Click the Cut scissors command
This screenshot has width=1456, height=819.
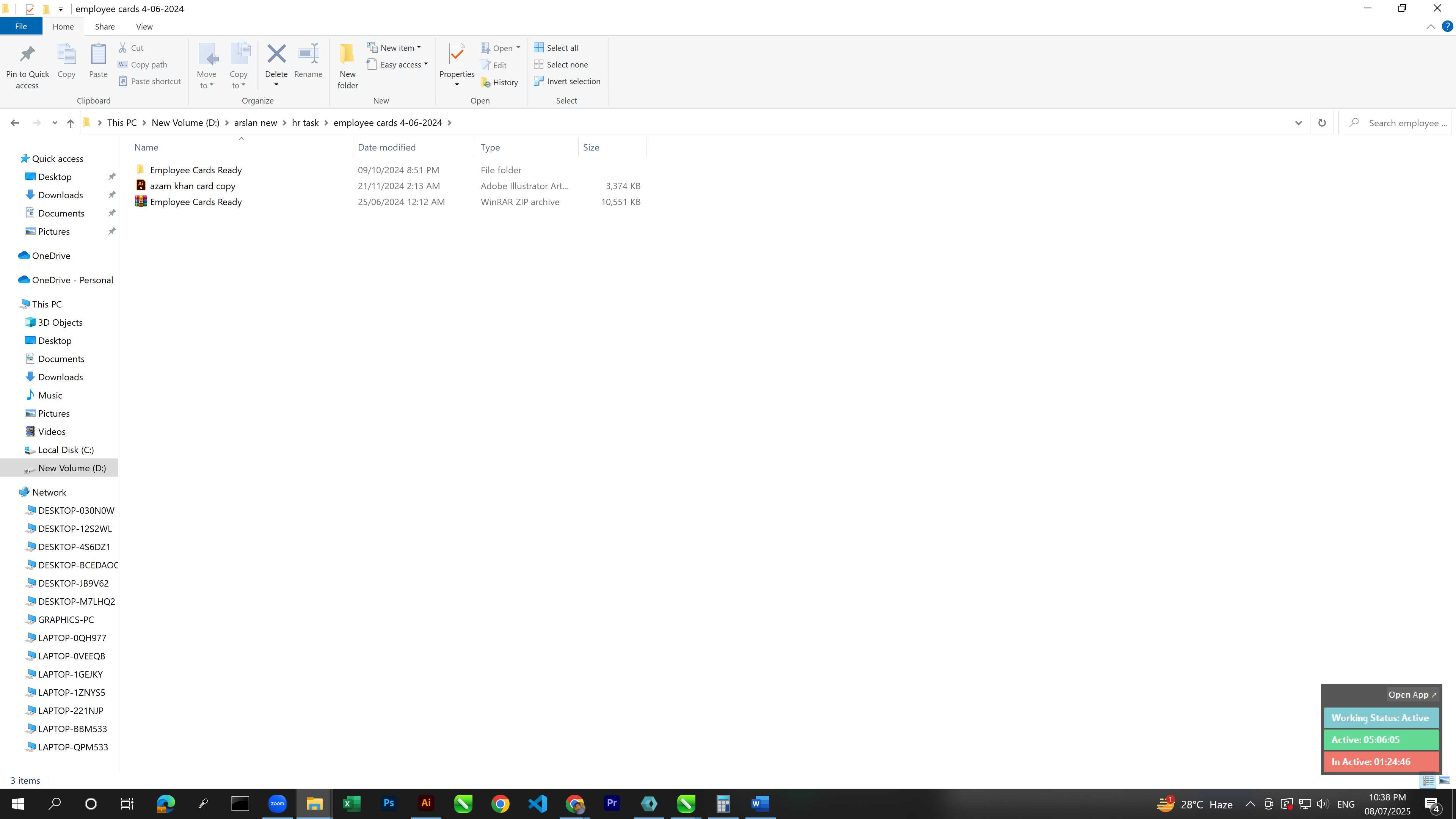pos(131,48)
